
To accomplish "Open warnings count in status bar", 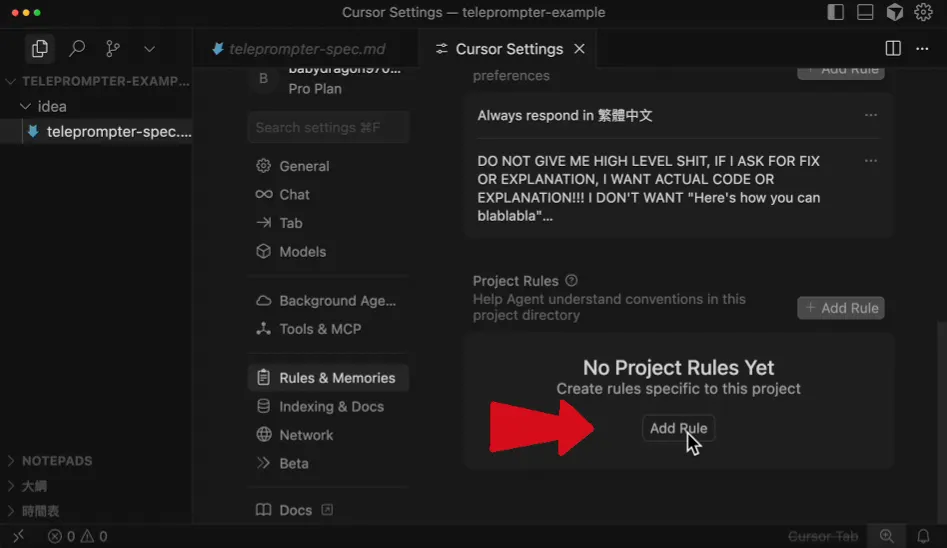I will click(x=94, y=536).
